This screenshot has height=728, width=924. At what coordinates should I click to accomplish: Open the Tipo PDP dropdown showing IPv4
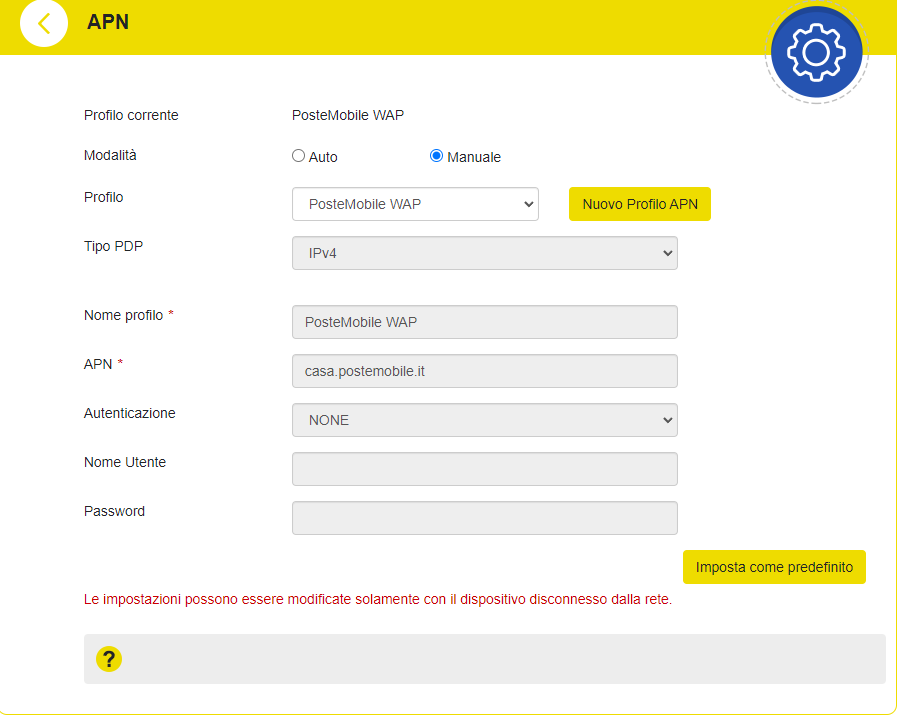(x=485, y=253)
